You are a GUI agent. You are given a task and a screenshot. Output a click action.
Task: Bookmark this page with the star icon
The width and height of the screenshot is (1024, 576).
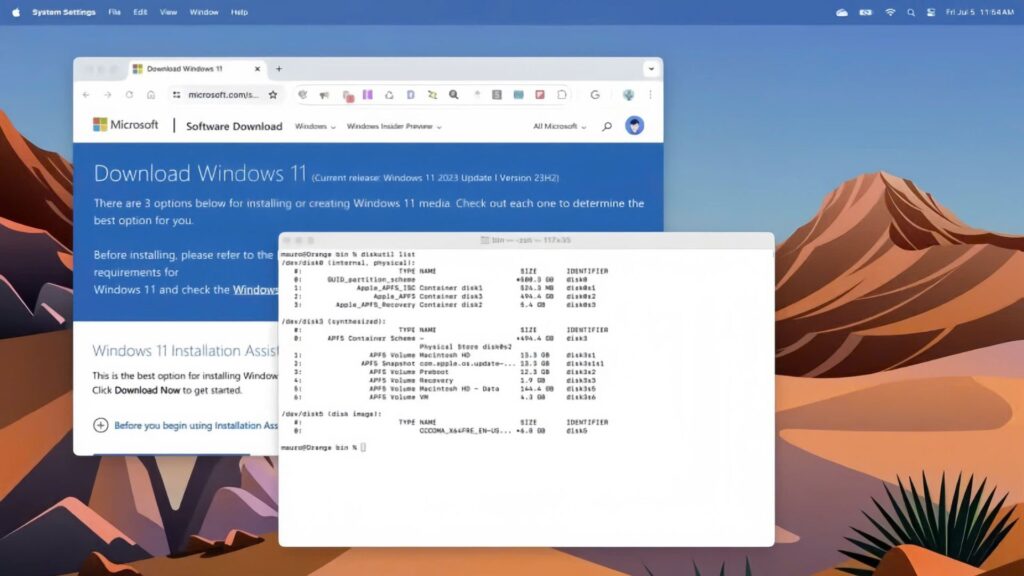pyautogui.click(x=272, y=94)
